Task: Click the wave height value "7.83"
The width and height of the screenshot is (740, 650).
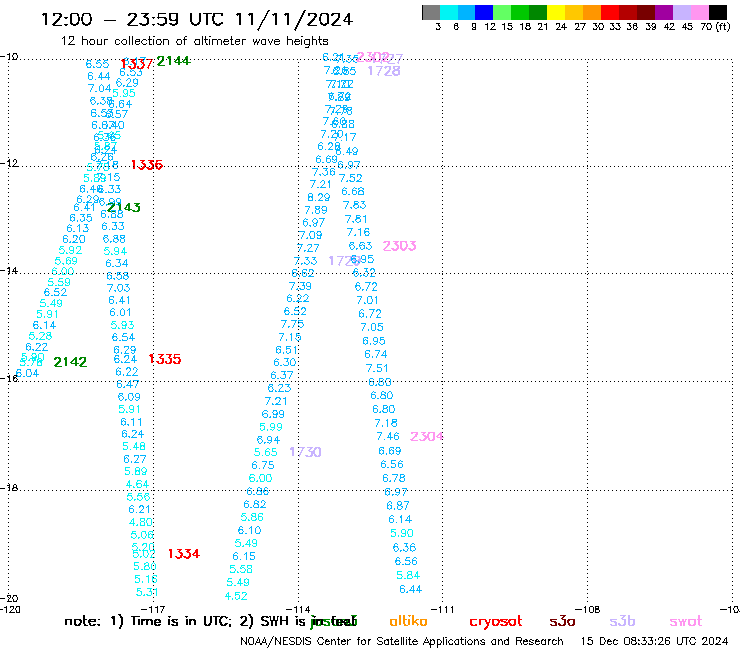Action: (354, 205)
